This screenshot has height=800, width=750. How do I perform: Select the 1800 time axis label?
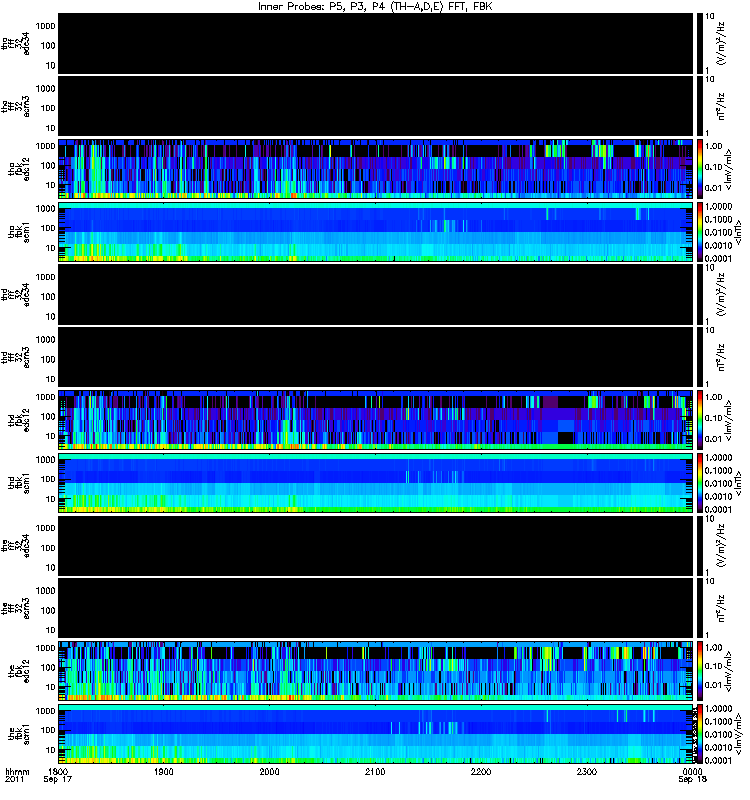58,771
